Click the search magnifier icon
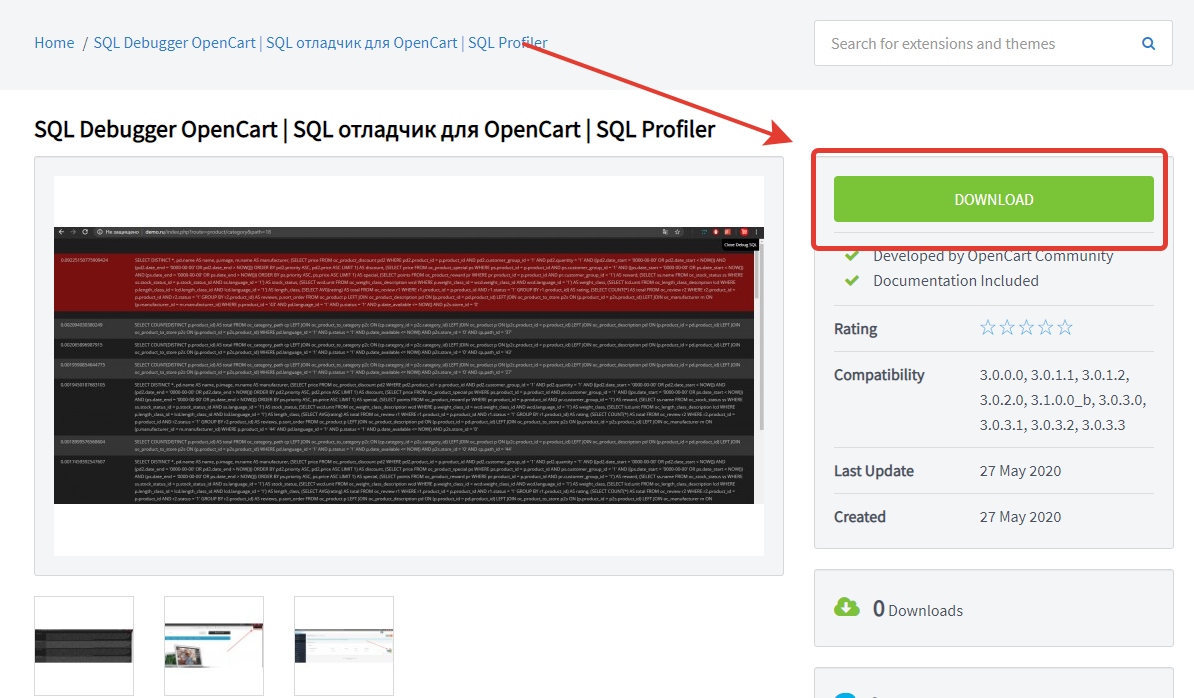 click(x=1149, y=44)
